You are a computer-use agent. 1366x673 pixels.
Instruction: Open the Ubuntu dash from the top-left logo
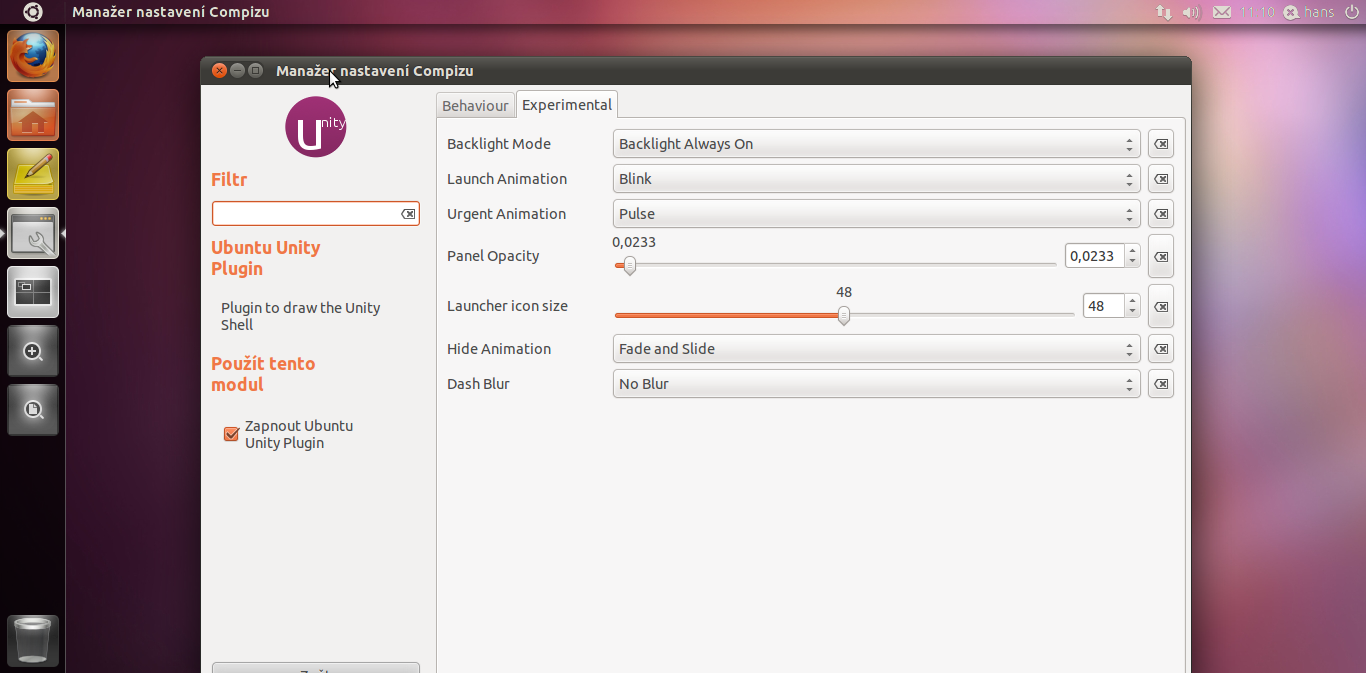pos(33,12)
